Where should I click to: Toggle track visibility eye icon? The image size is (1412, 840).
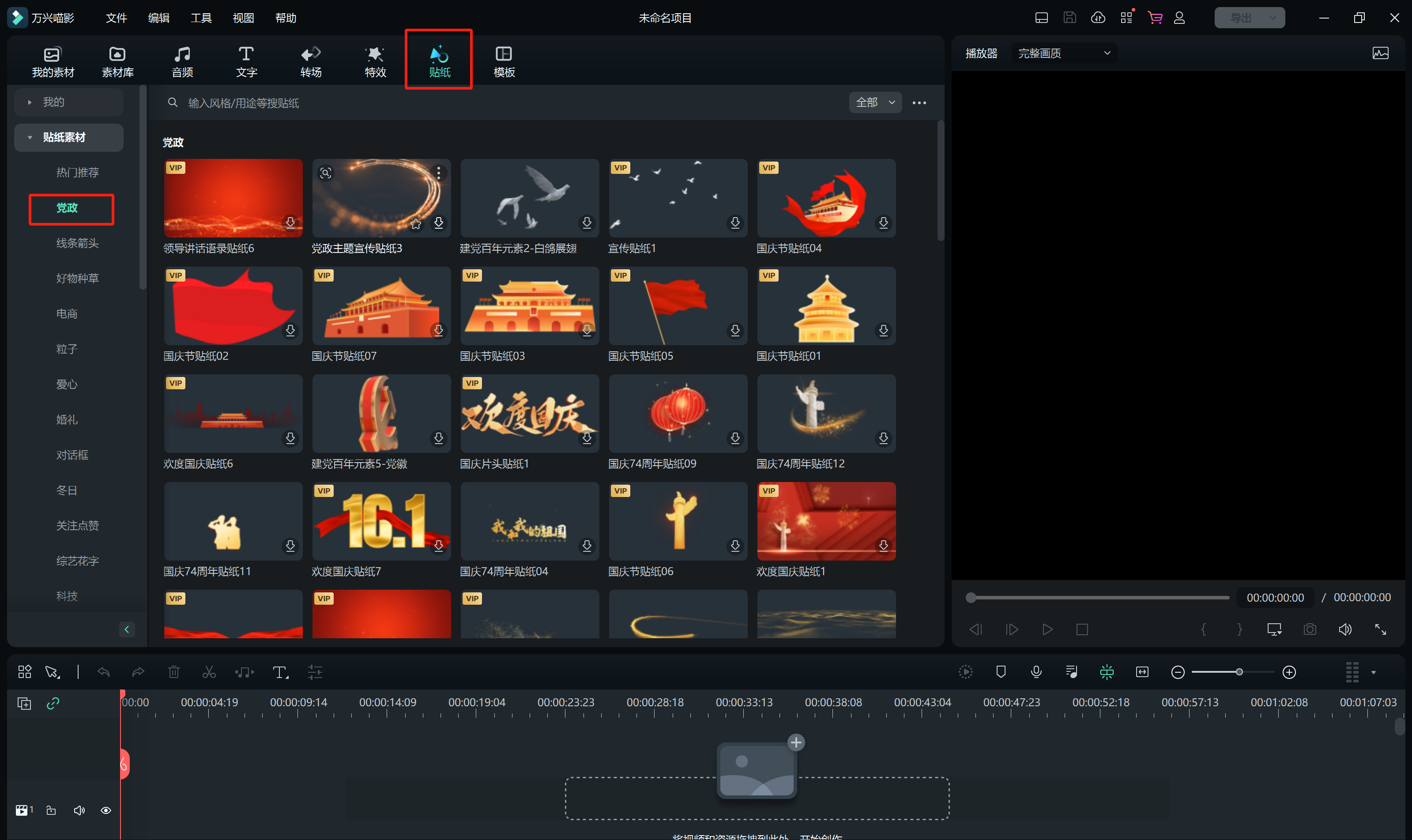click(x=106, y=810)
